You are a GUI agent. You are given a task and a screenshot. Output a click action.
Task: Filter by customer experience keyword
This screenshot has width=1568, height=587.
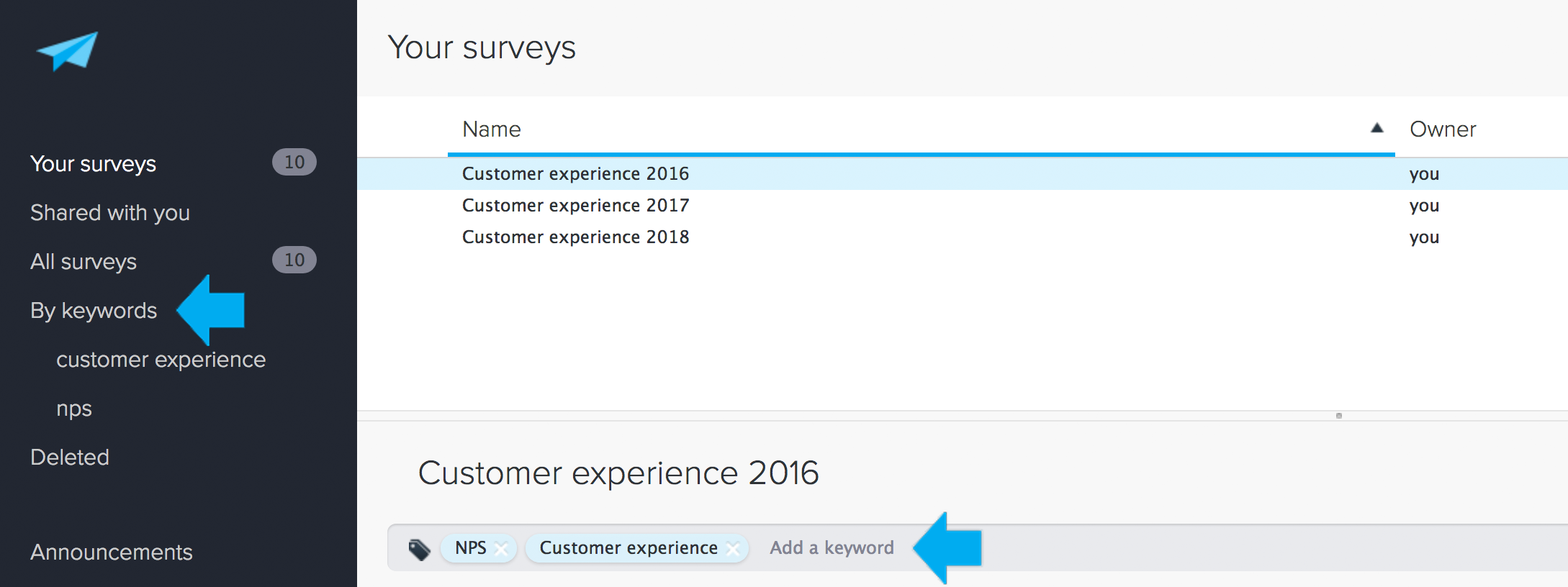161,360
